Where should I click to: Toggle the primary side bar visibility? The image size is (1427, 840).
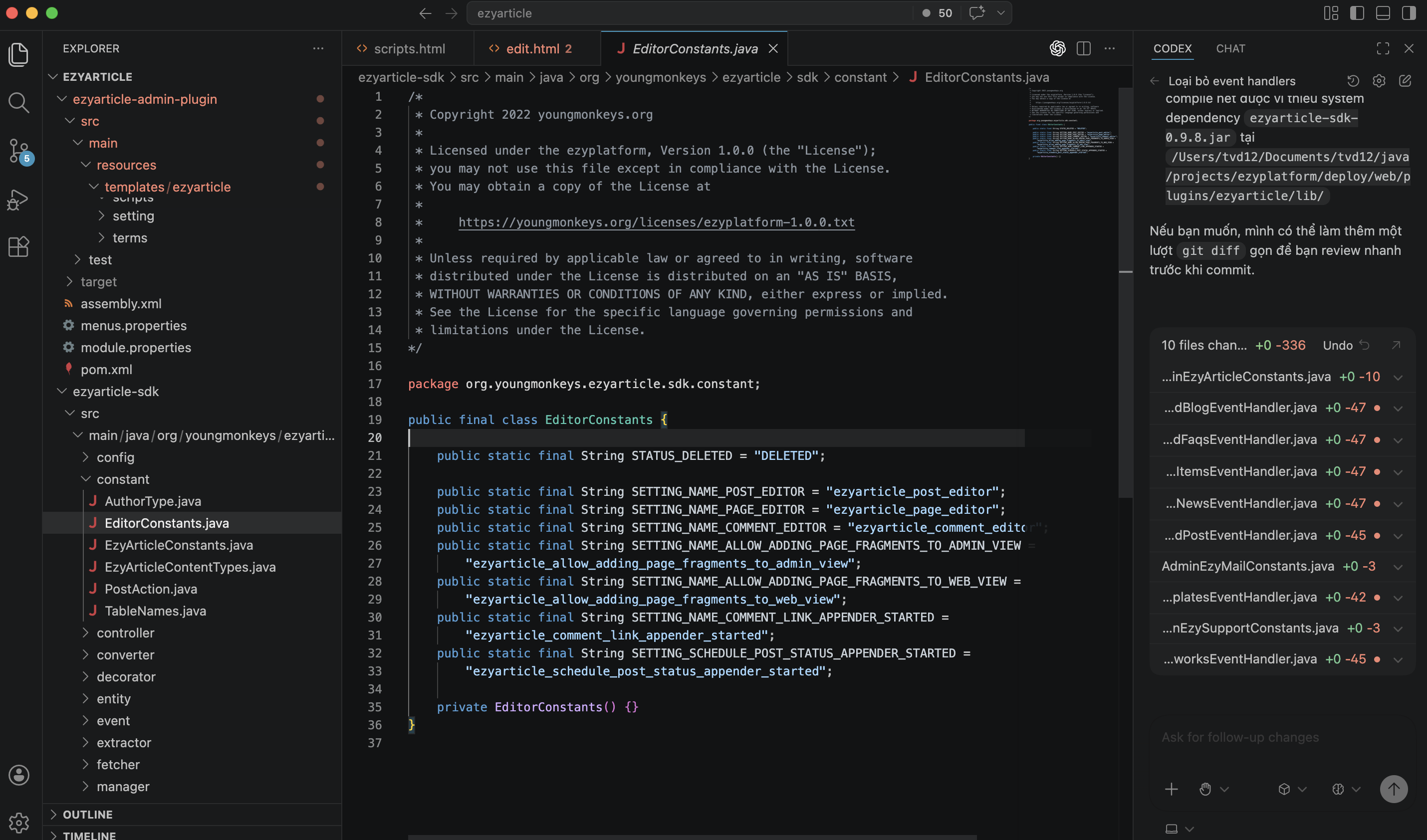pyautogui.click(x=1357, y=13)
